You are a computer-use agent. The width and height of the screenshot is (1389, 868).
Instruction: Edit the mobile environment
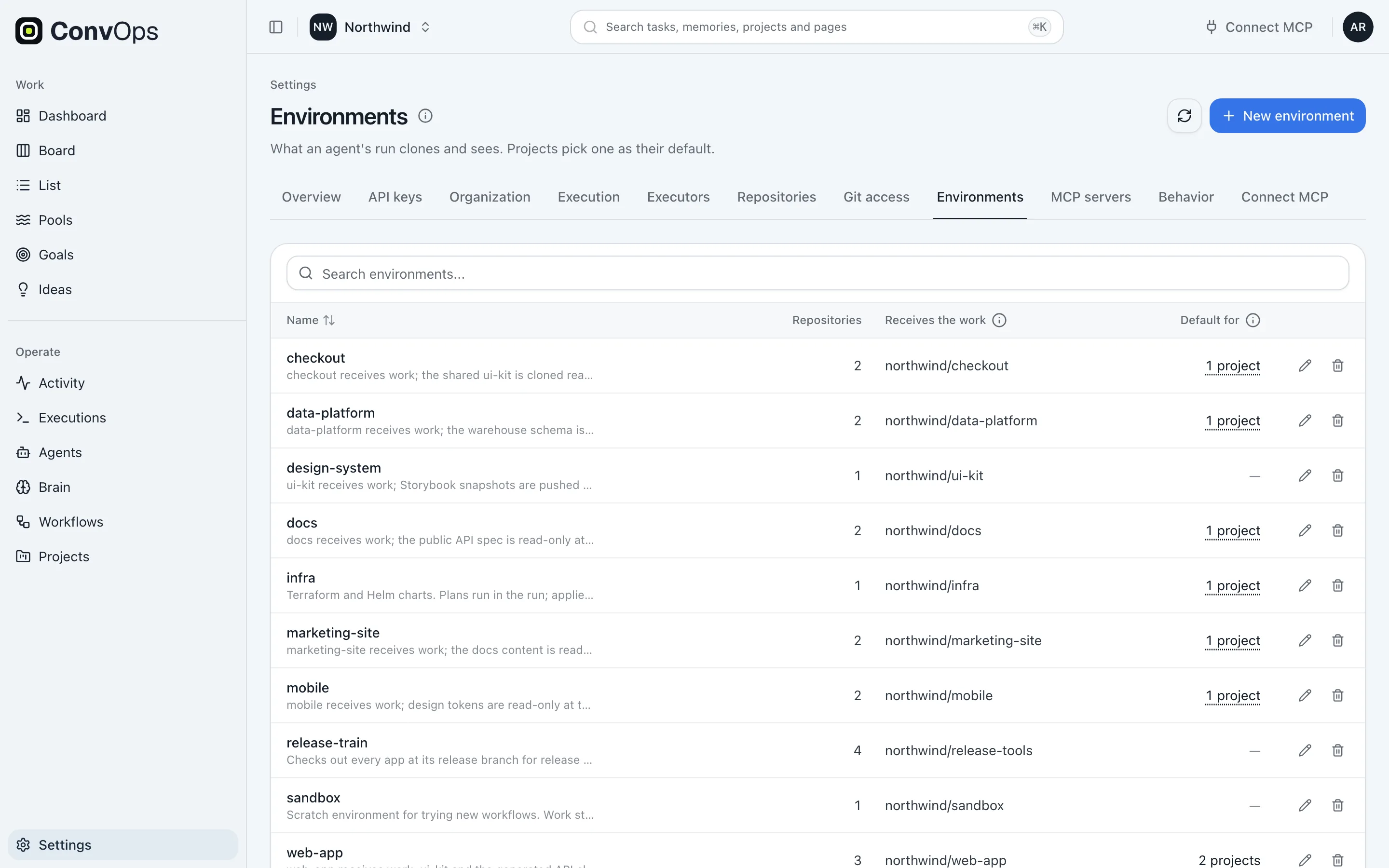(x=1305, y=696)
